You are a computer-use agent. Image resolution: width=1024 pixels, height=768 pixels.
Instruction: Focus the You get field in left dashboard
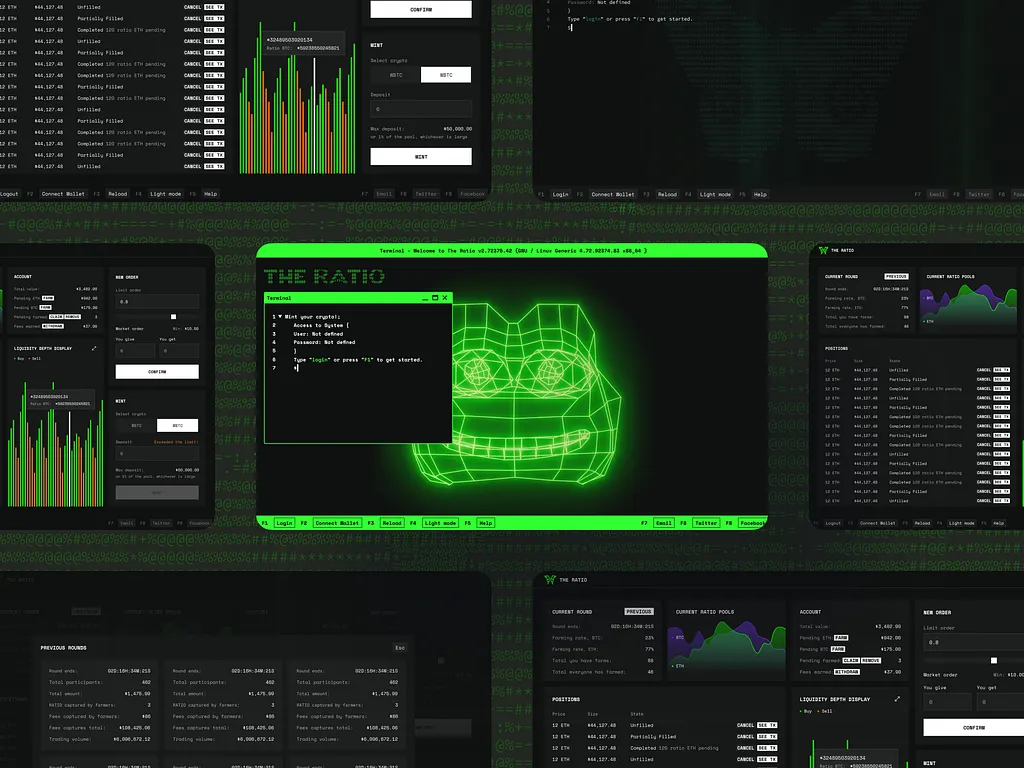tap(179, 351)
